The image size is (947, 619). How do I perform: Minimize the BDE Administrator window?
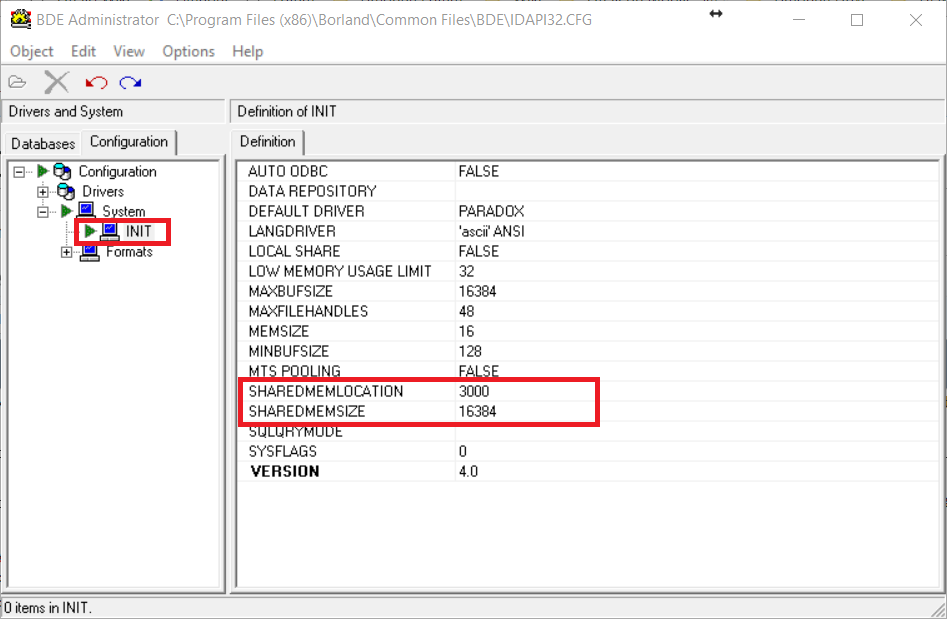point(799,19)
